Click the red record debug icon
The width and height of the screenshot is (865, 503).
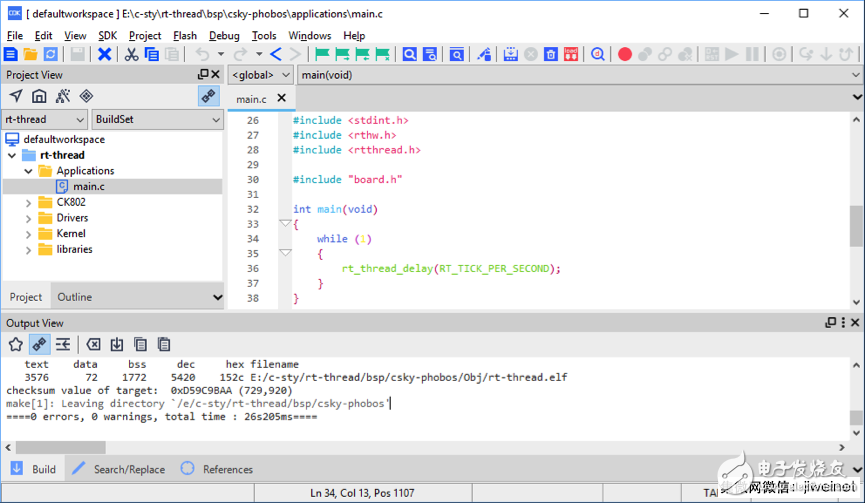[625, 54]
